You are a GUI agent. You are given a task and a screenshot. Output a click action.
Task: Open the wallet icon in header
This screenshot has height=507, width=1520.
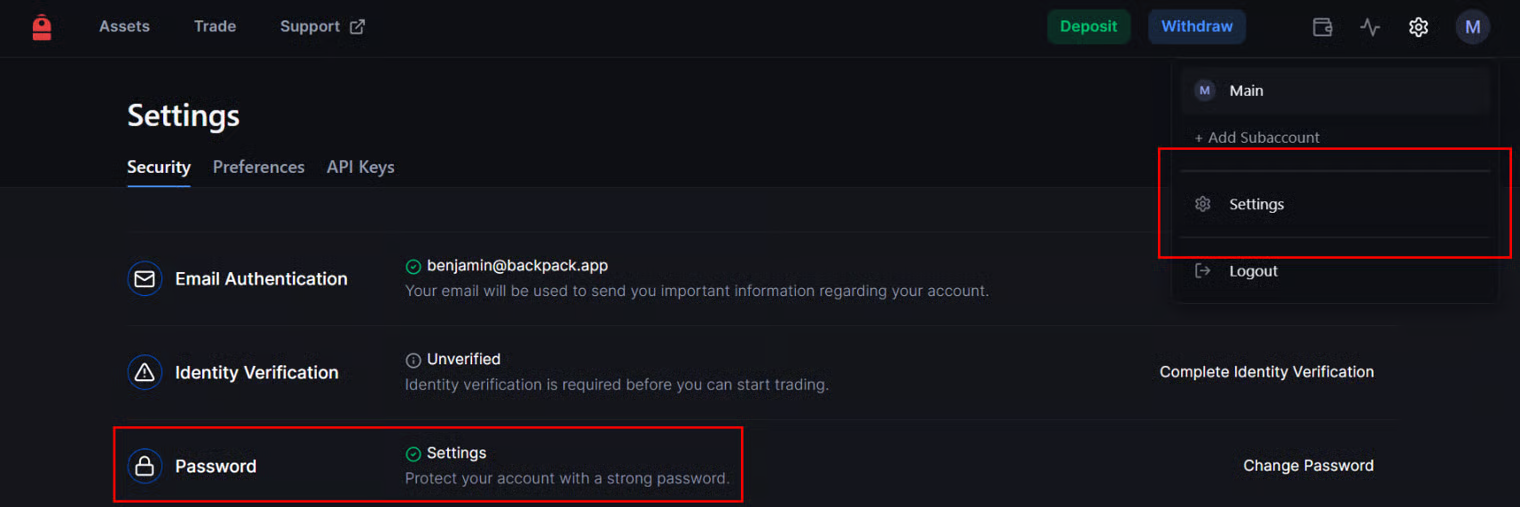(1322, 27)
